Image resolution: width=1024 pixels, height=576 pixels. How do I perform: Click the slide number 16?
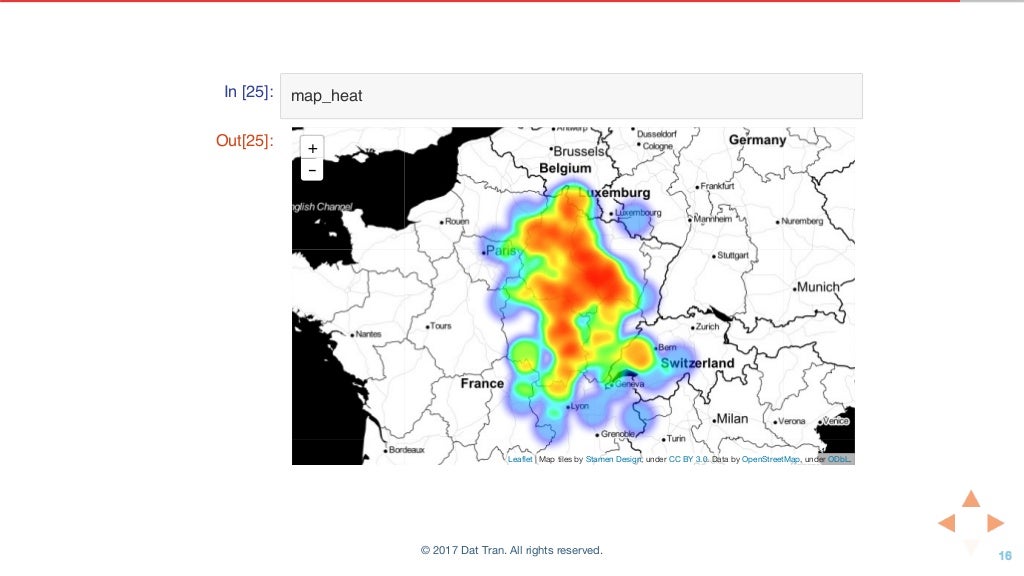[x=1004, y=556]
